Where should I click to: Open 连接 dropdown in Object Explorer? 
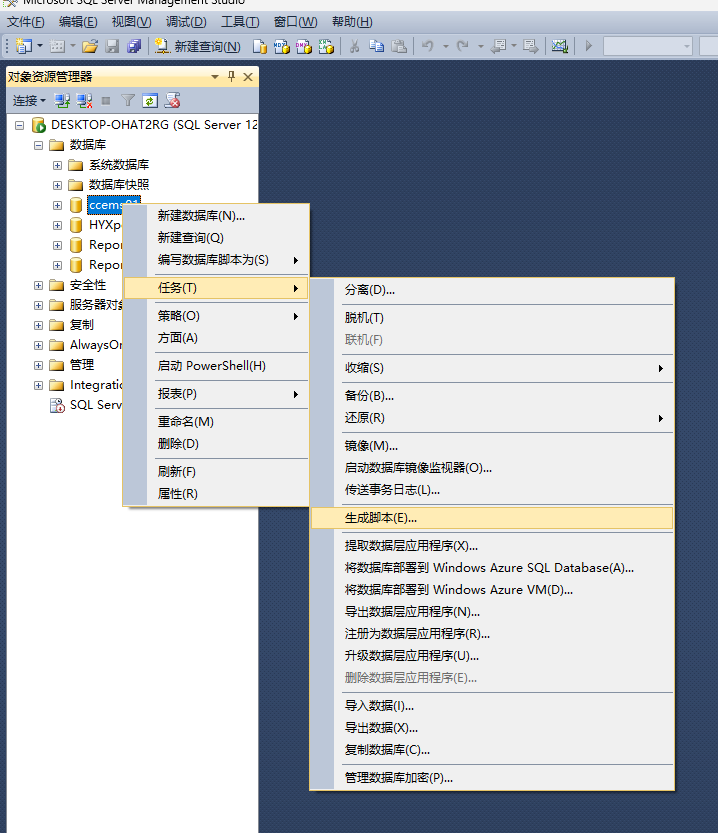[x=29, y=100]
